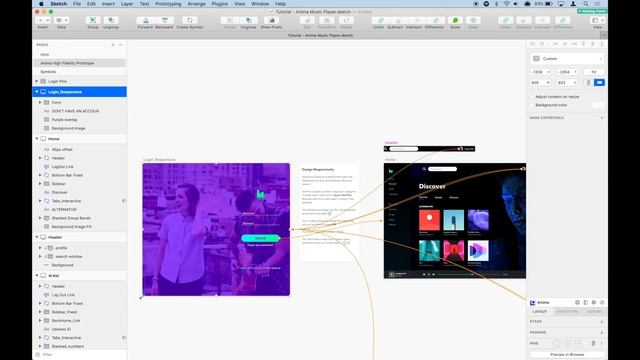The width and height of the screenshot is (640, 360).
Task: Open the Plugins menu
Action: tap(220, 4)
